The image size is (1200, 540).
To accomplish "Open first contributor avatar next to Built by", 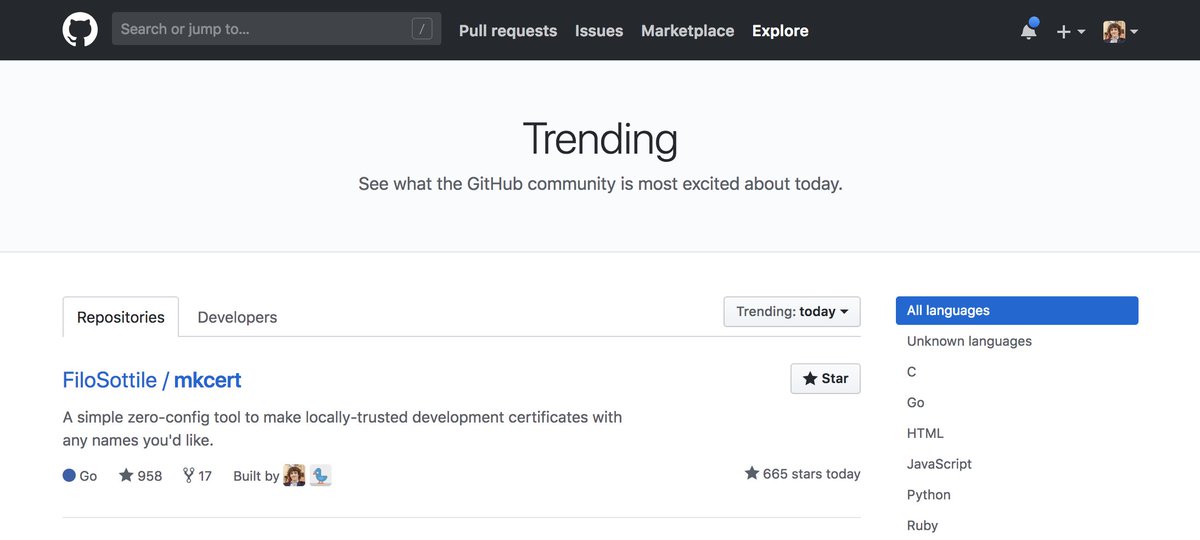I will [294, 475].
